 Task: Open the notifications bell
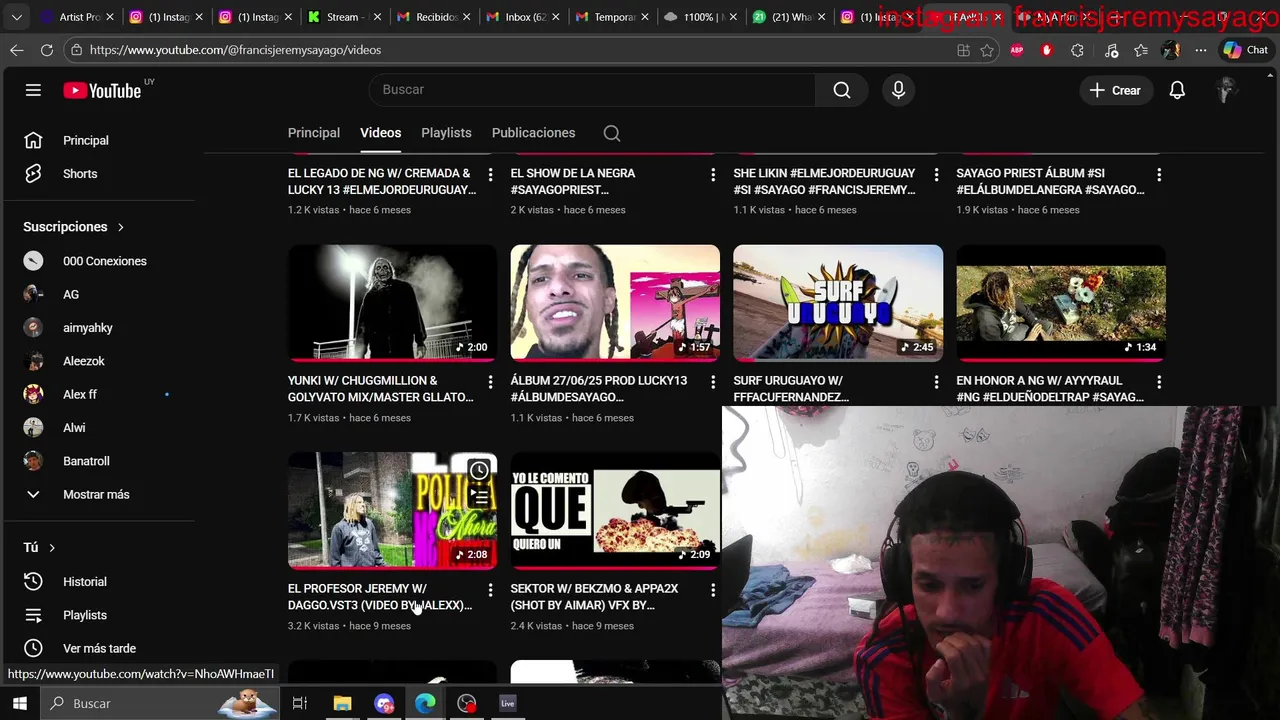pyautogui.click(x=1177, y=90)
